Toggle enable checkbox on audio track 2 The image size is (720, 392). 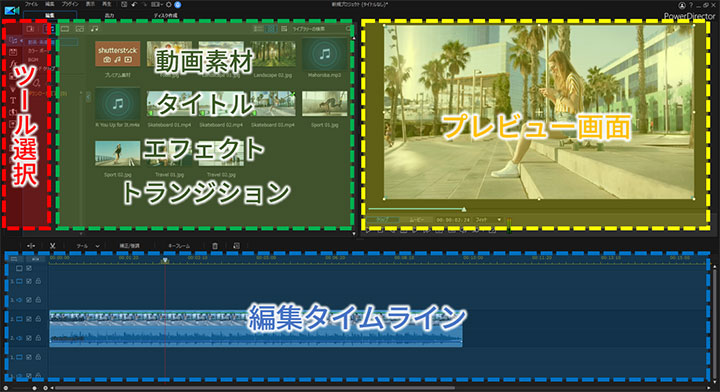29,338
